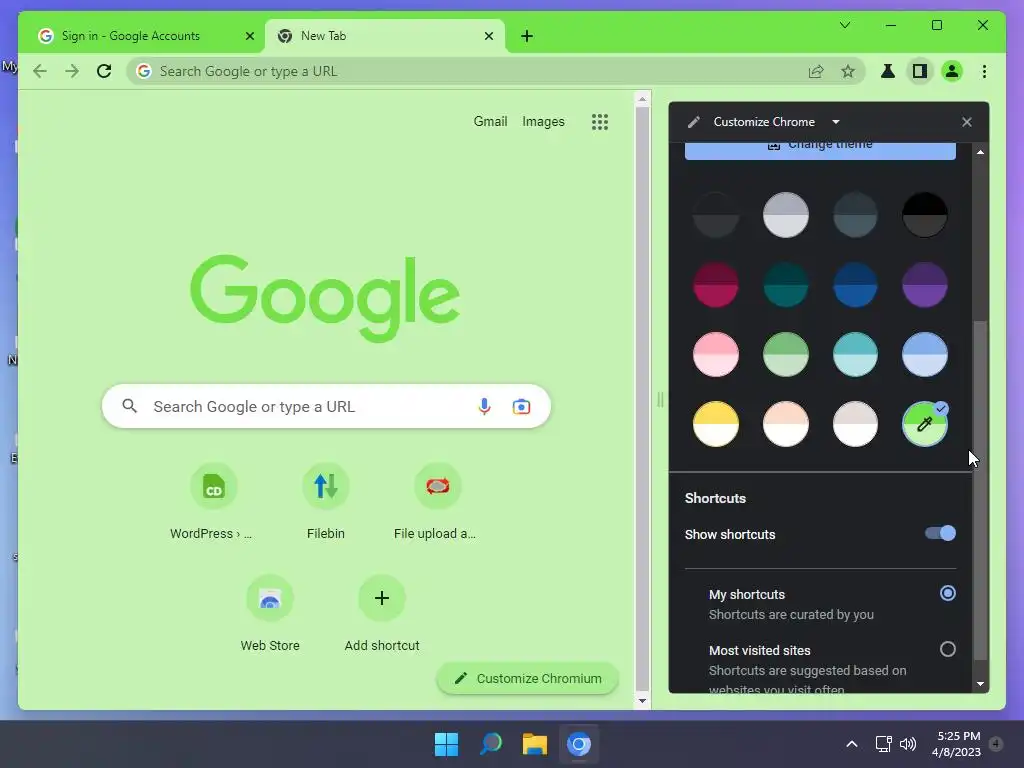Pick the light grey color swatch
This screenshot has height=768, width=1024.
point(786,215)
